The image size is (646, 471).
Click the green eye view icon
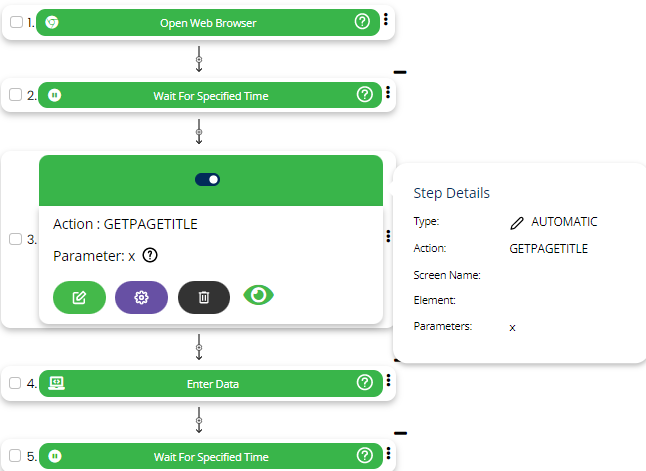[x=259, y=295]
